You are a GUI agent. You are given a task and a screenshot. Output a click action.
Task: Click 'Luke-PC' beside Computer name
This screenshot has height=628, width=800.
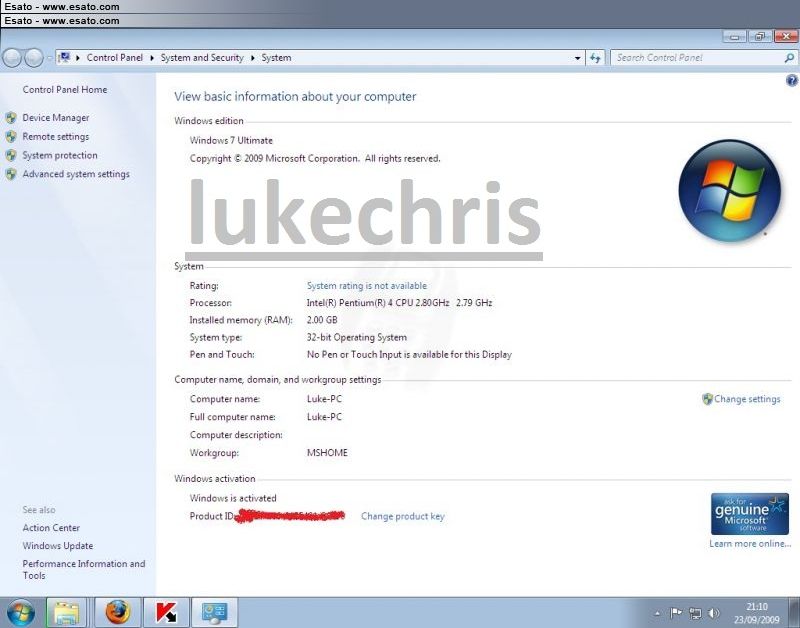click(324, 399)
